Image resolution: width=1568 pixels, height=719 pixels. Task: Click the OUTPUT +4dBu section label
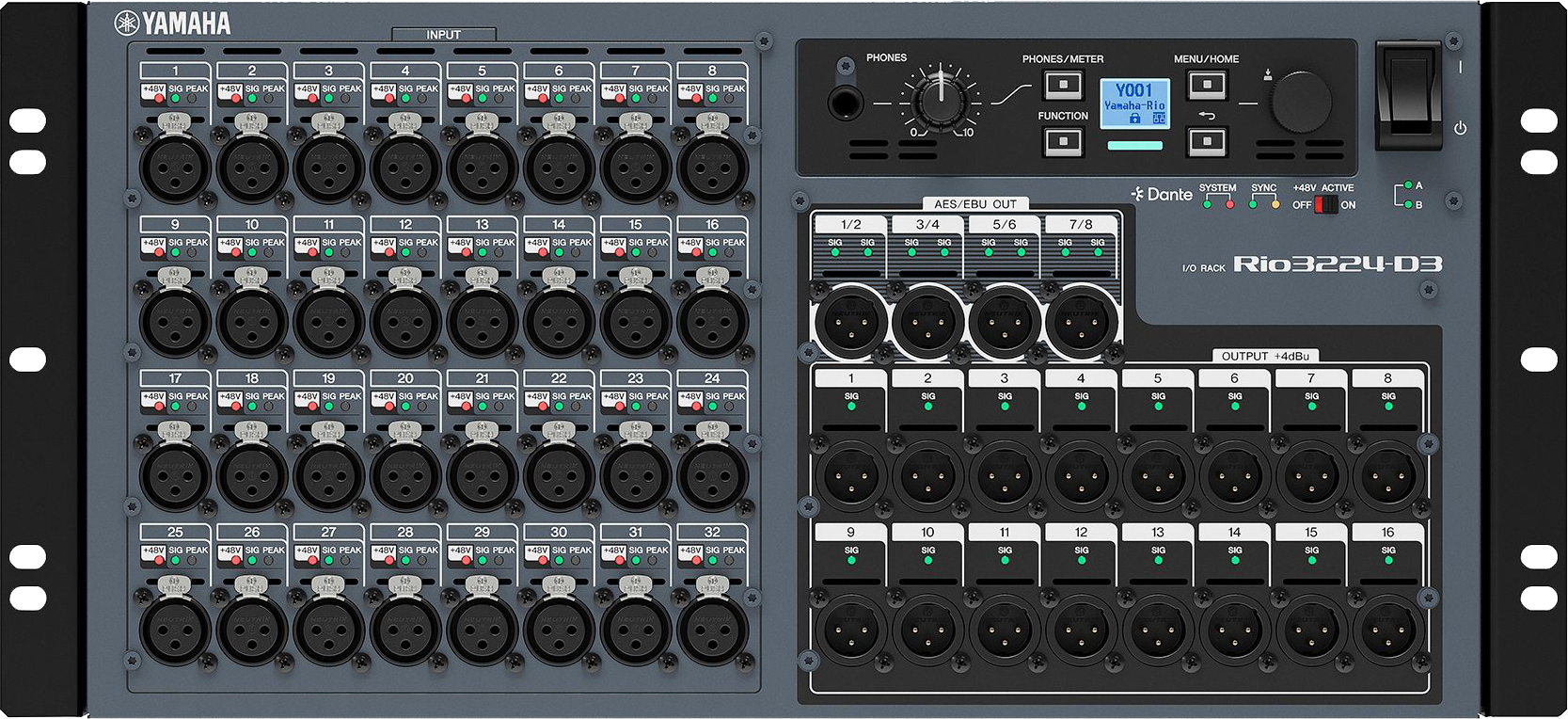pos(1265,356)
